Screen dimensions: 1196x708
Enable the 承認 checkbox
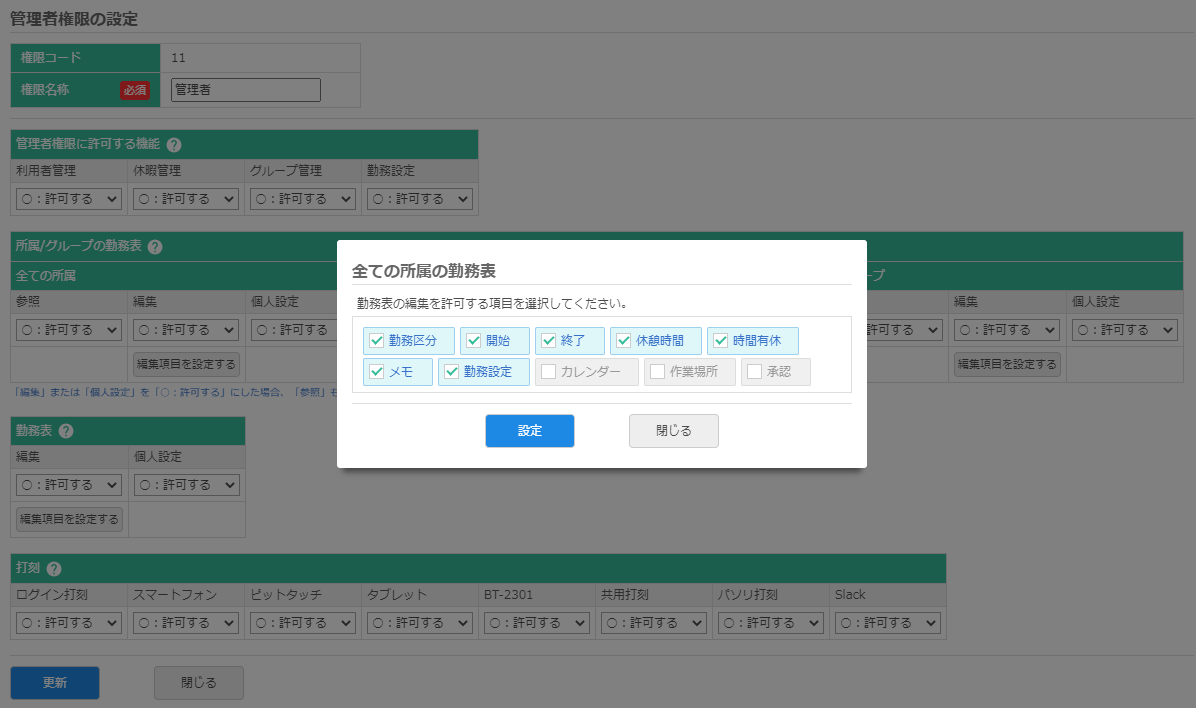click(756, 372)
